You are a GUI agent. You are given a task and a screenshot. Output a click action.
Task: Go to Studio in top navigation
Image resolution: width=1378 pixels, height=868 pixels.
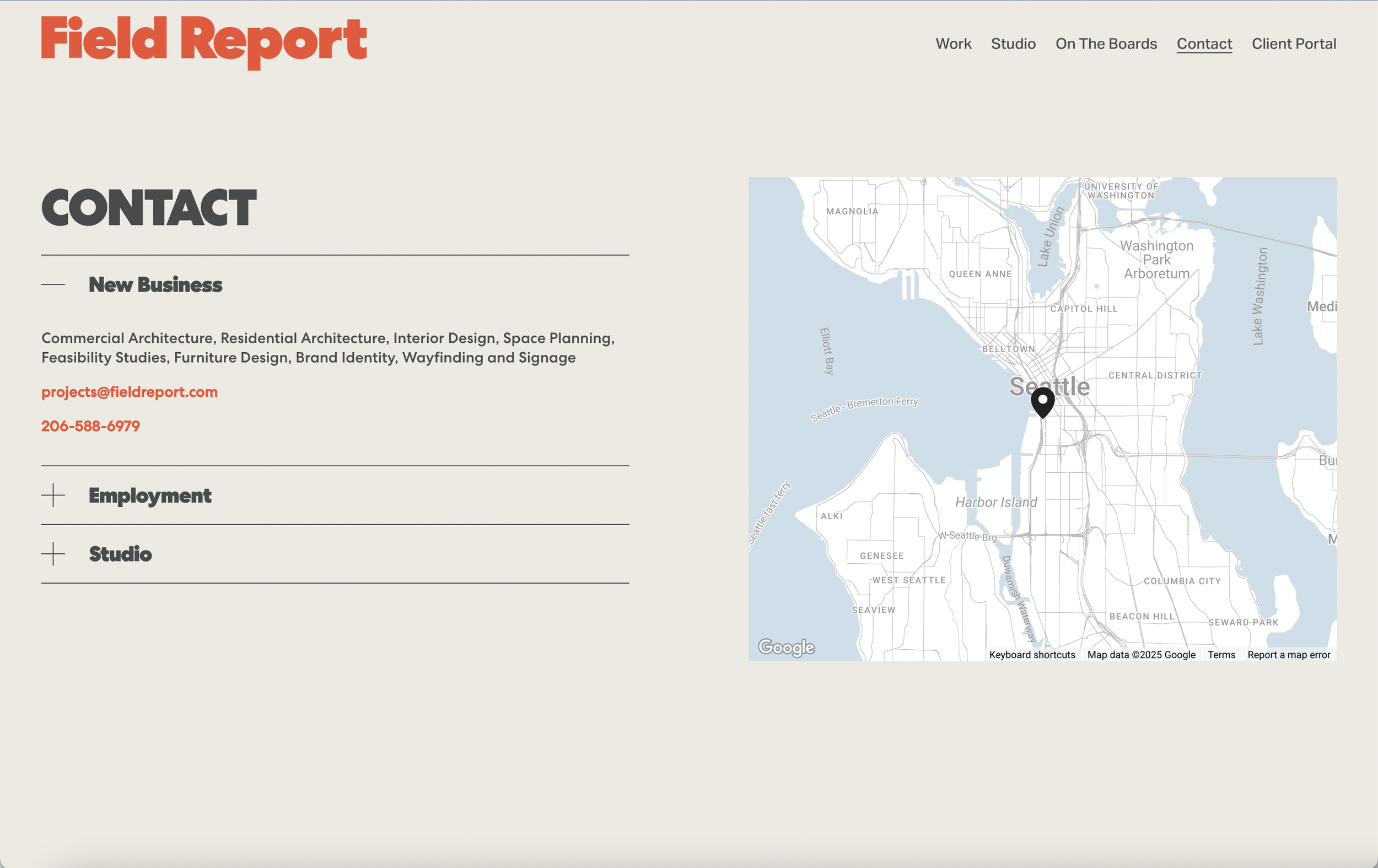coord(1013,44)
